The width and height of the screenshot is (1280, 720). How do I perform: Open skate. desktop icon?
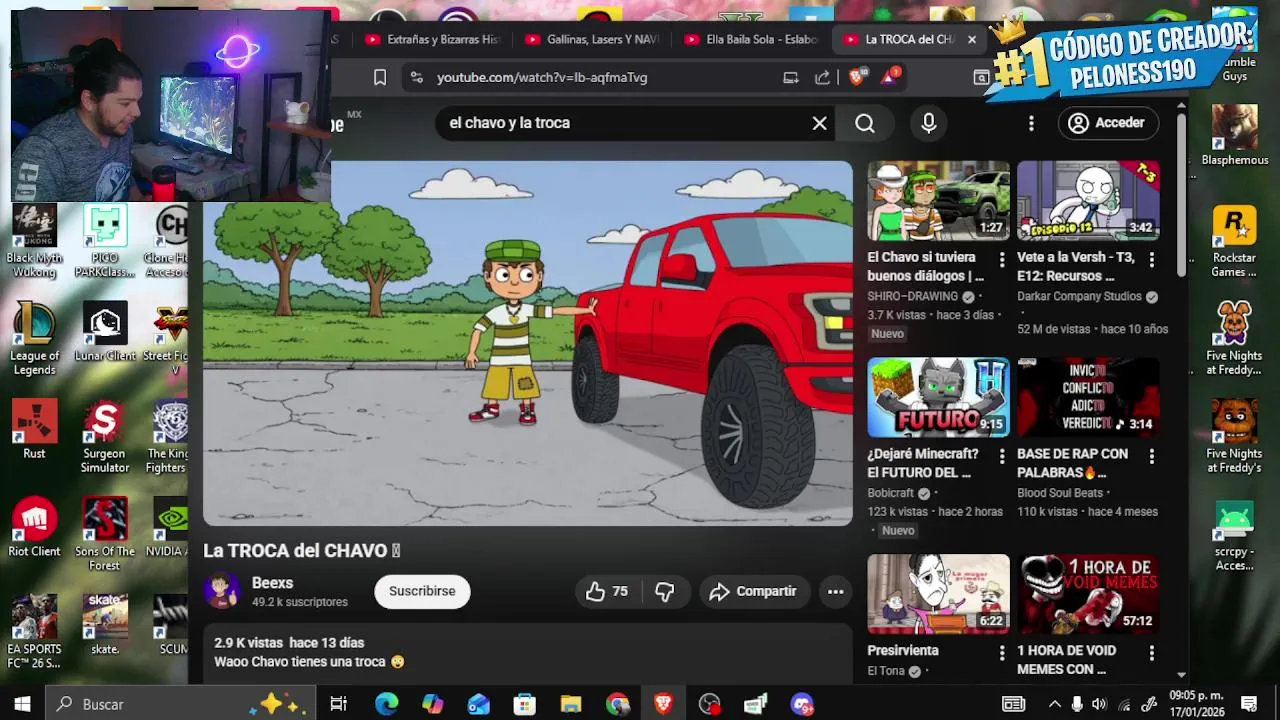click(x=105, y=625)
